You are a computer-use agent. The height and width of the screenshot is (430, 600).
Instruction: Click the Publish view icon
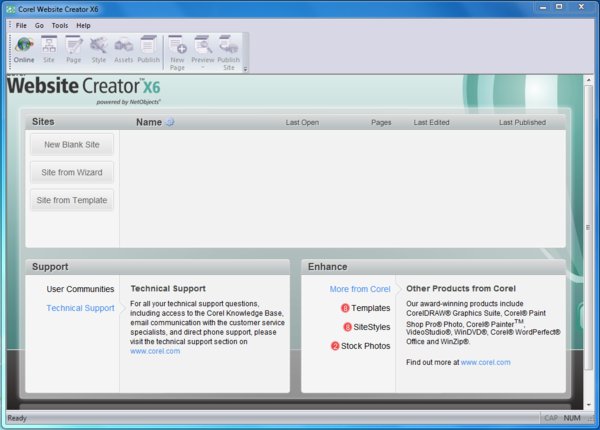point(148,49)
